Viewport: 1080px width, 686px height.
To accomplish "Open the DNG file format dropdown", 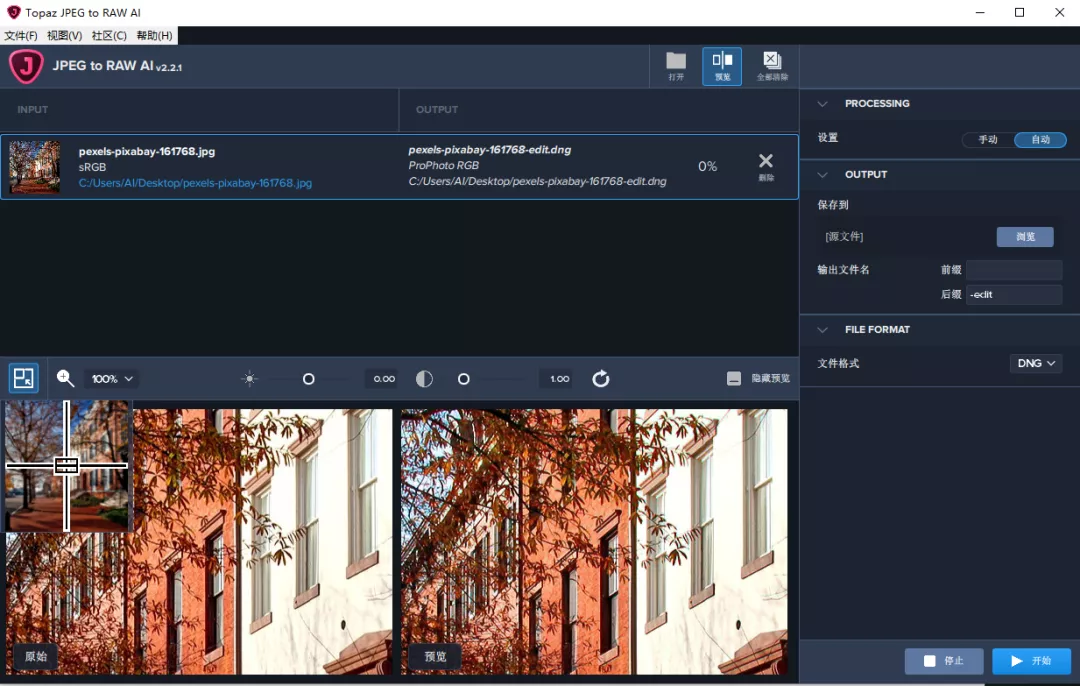I will [1036, 363].
